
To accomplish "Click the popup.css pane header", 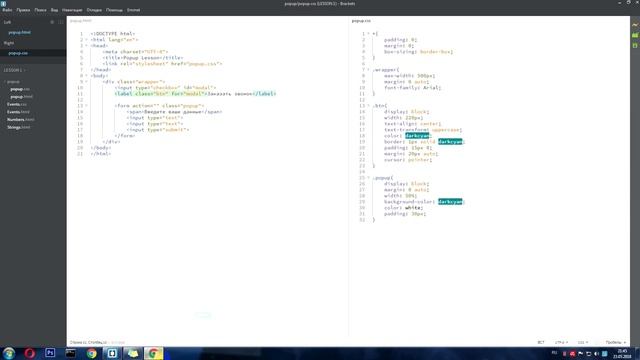I will click(361, 20).
